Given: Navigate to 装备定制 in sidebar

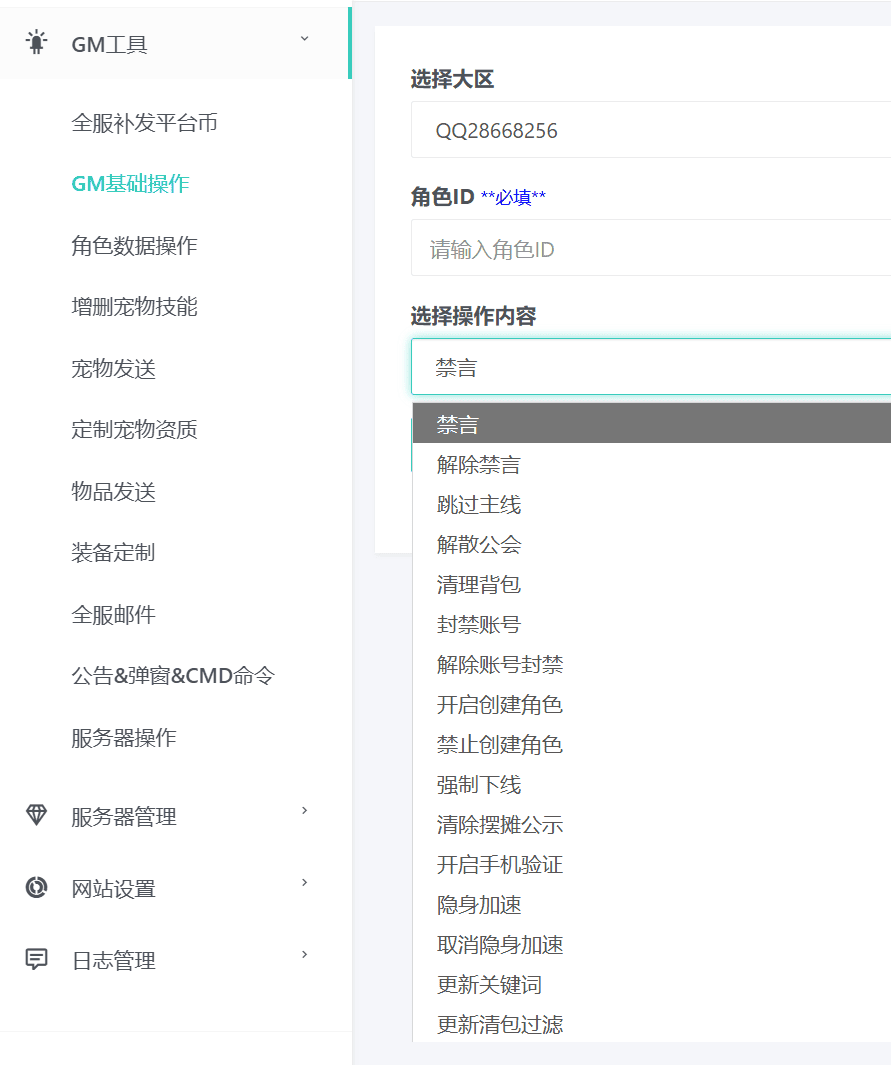Looking at the screenshot, I should point(113,552).
